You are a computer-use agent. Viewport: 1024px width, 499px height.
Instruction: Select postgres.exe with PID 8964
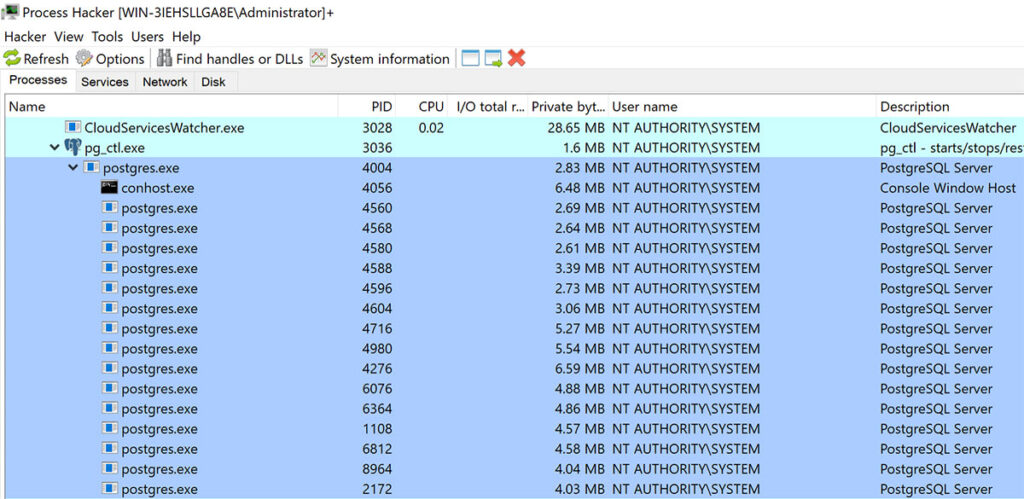pos(515,469)
